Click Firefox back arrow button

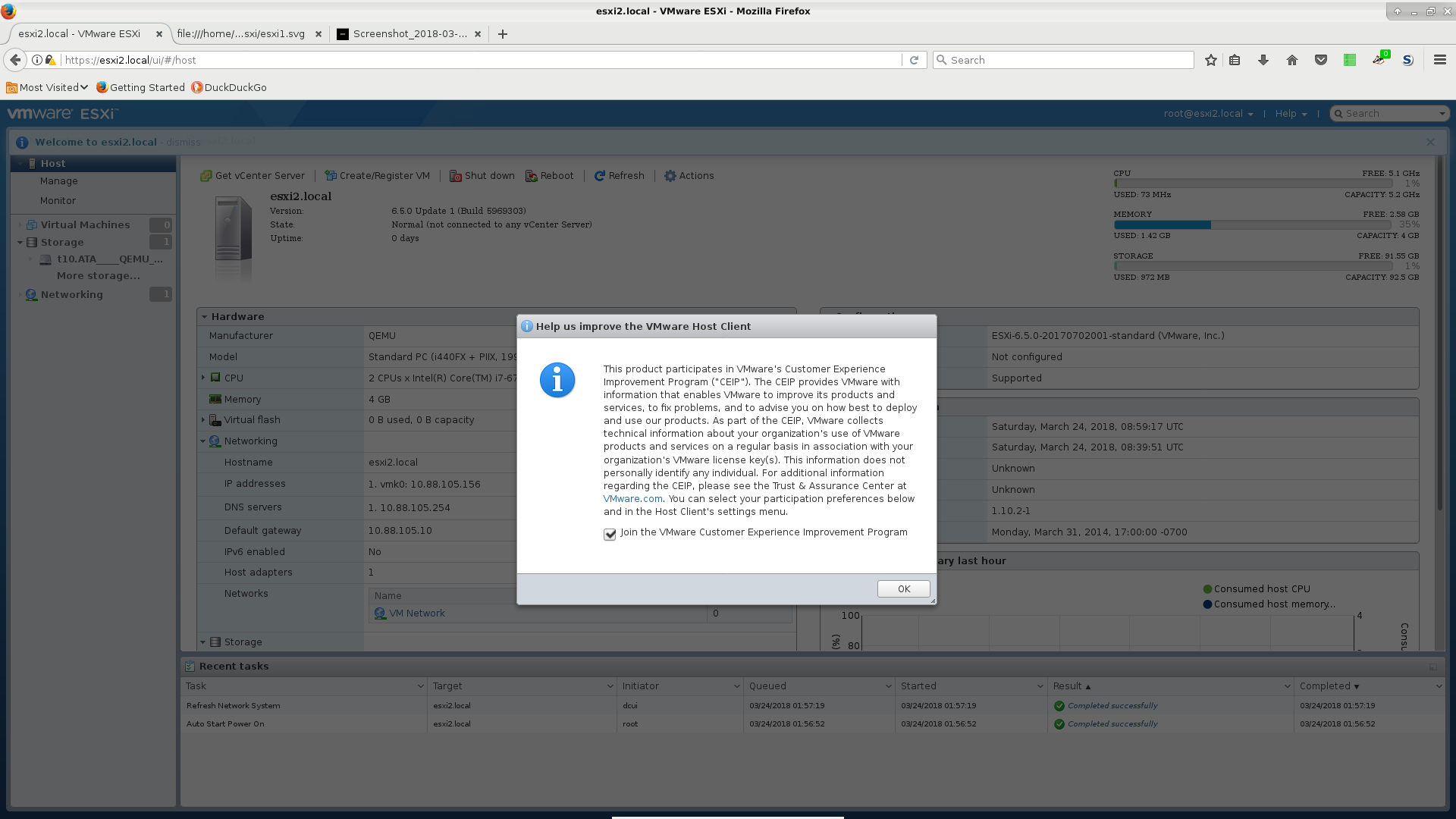point(15,60)
